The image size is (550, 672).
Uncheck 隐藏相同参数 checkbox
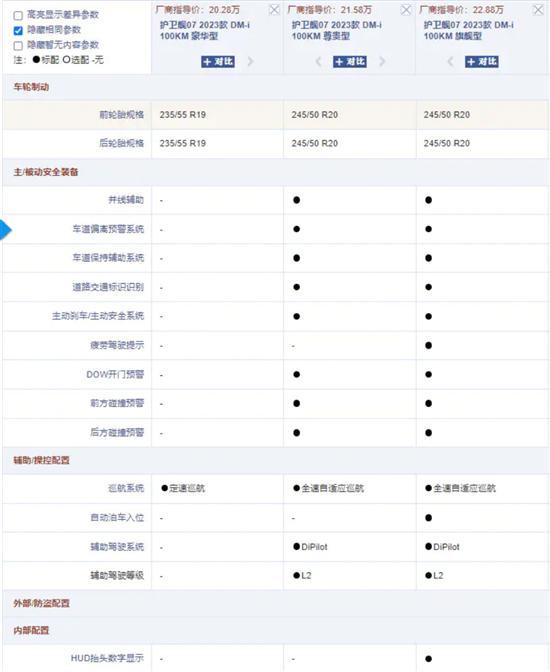click(x=18, y=30)
